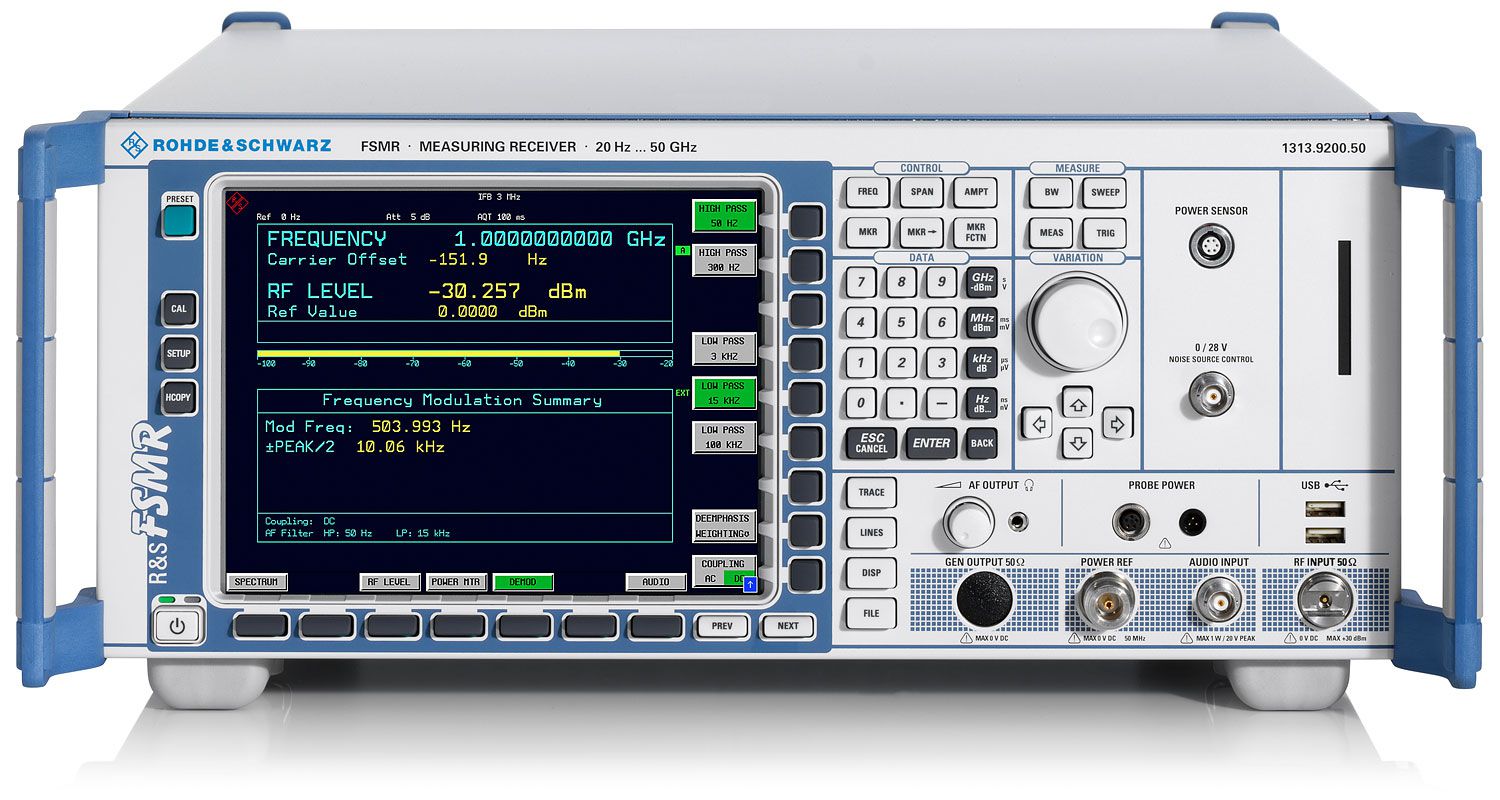Enable the LOW PASS 15 KHZ filter
This screenshot has height=800, width=1500.
coord(723,392)
